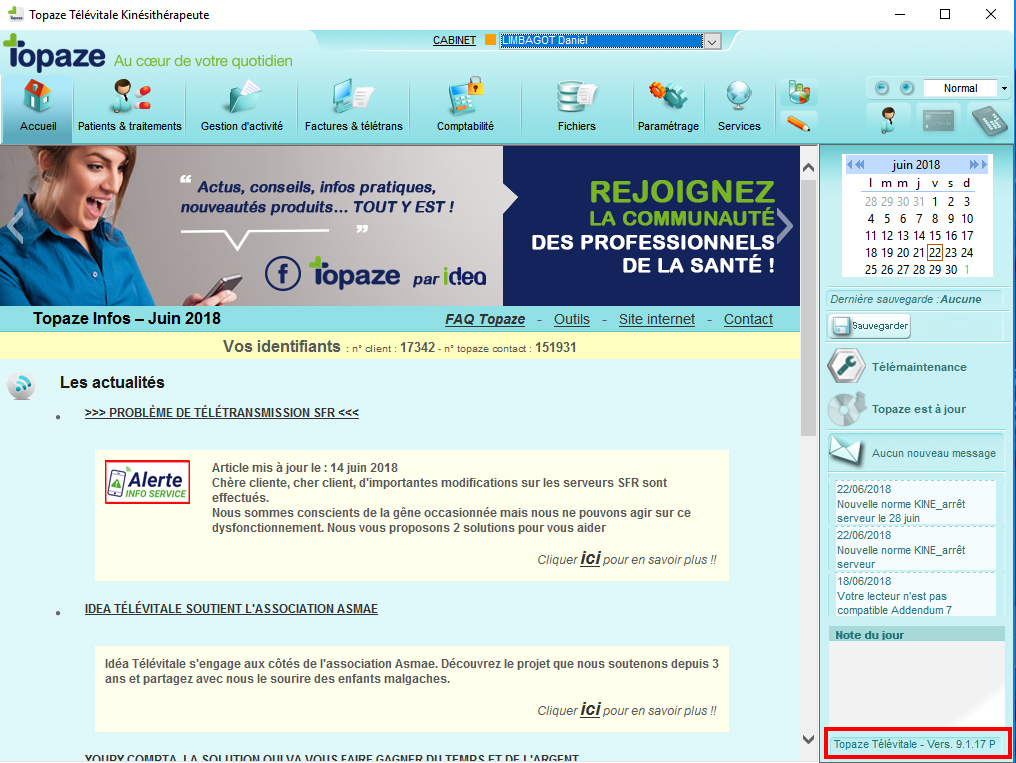1016x763 pixels.
Task: Select day 22 in the June 2018 calendar
Action: click(934, 253)
